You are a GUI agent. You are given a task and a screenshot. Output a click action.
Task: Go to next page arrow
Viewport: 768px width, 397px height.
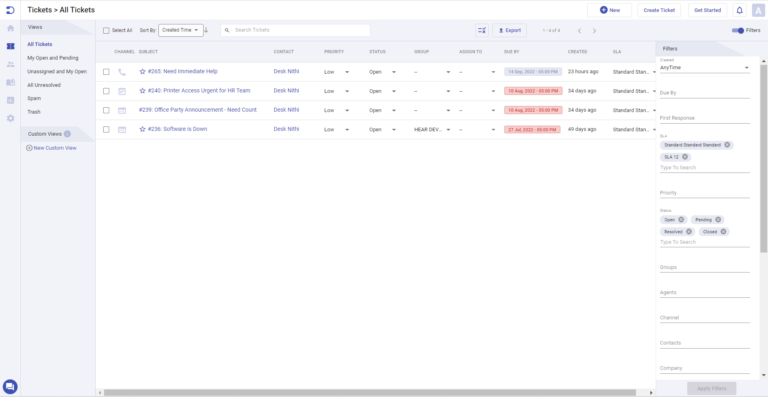[x=594, y=31]
